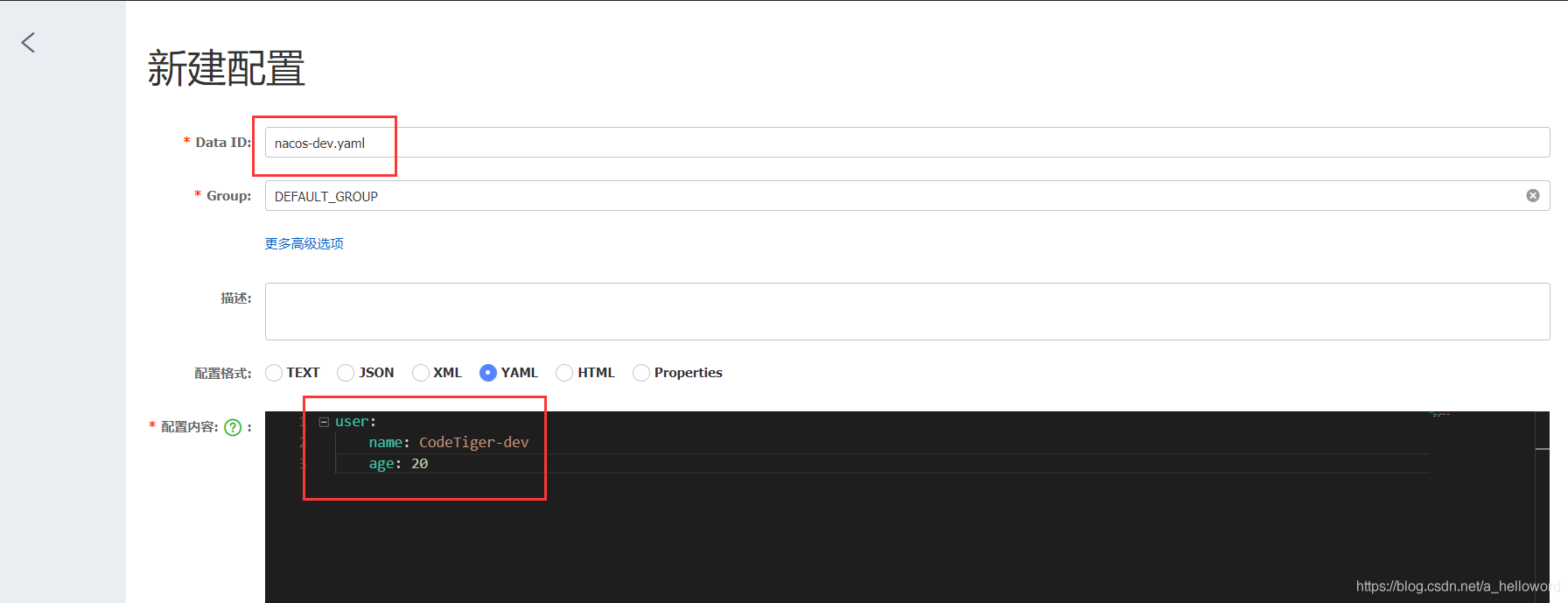Place cursor on the name: CodeTiger-dev line

coord(448,443)
